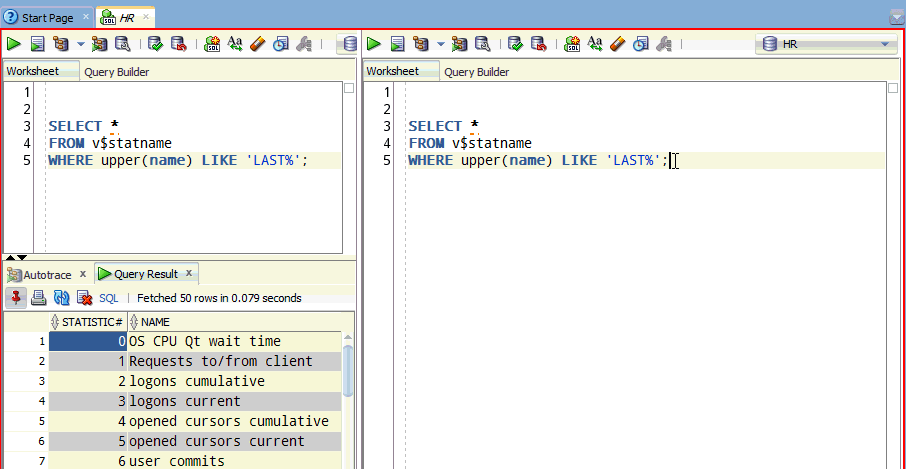Open SQL Tuning Advisor in right worksheet
The height and width of the screenshot is (469, 906).
coord(482,43)
